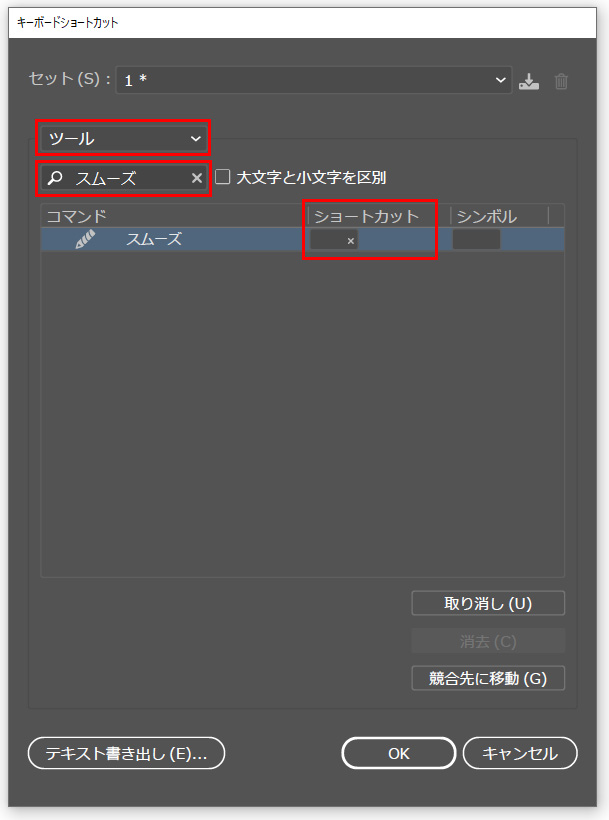This screenshot has width=609, height=820.
Task: Click the テキスト書き出し (E)... button
Action: 126,753
